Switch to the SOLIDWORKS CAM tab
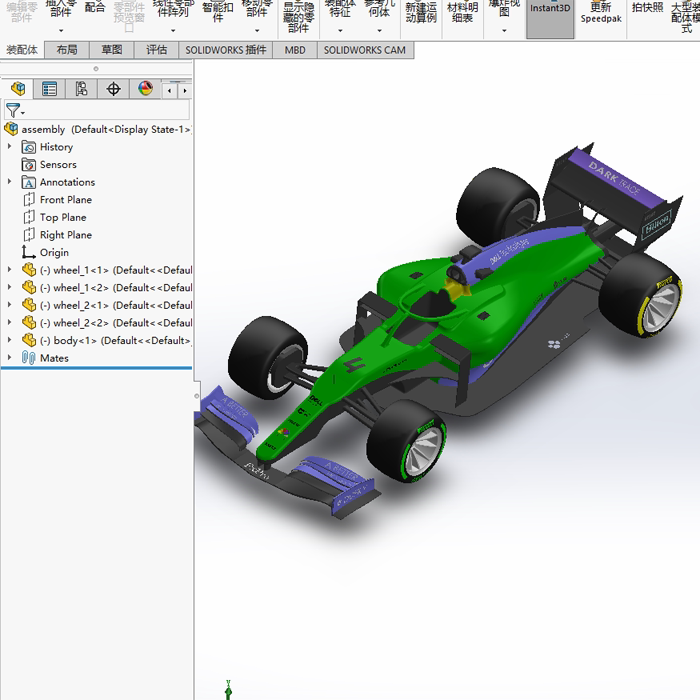The image size is (700, 700). pos(365,50)
